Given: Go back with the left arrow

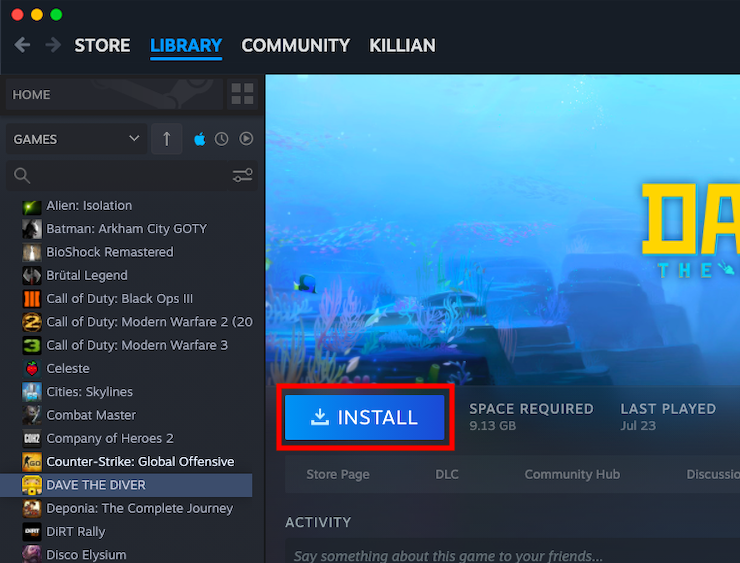Looking at the screenshot, I should 22,45.
